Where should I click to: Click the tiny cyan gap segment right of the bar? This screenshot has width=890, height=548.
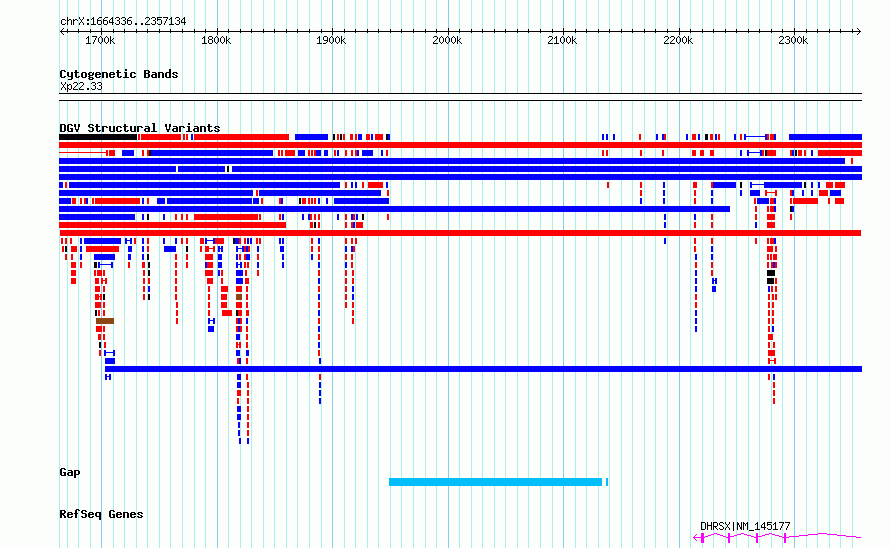coord(607,482)
